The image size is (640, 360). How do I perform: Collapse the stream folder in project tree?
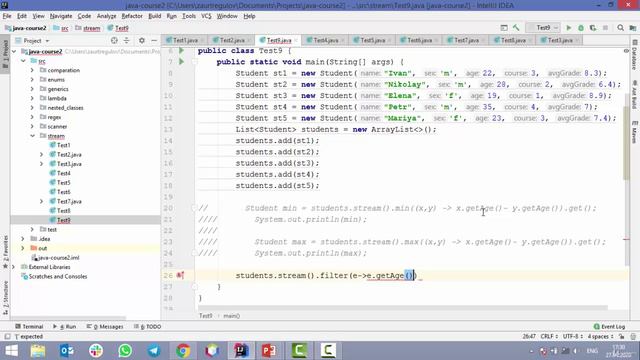click(x=32, y=136)
